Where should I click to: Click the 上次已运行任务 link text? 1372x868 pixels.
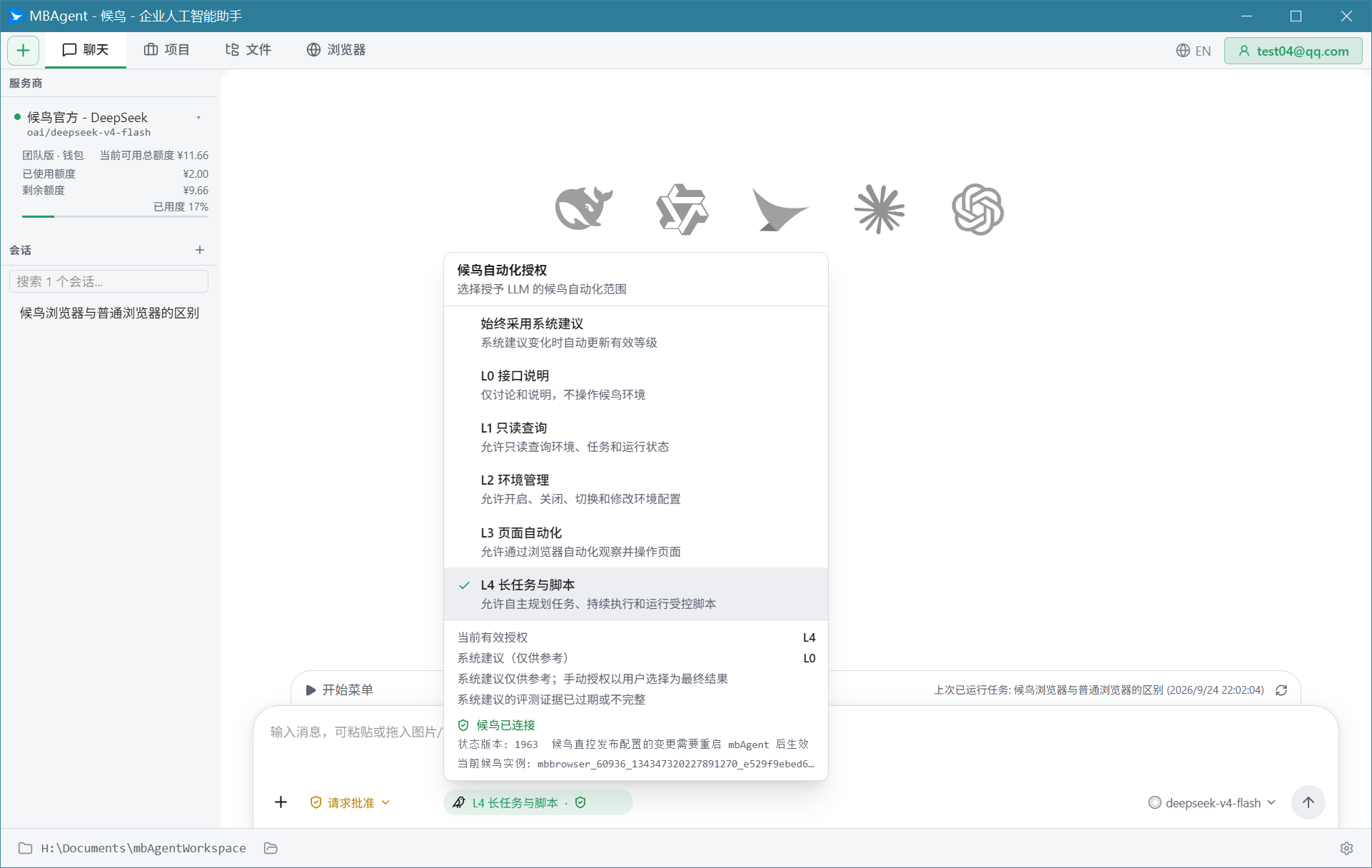coord(1099,690)
